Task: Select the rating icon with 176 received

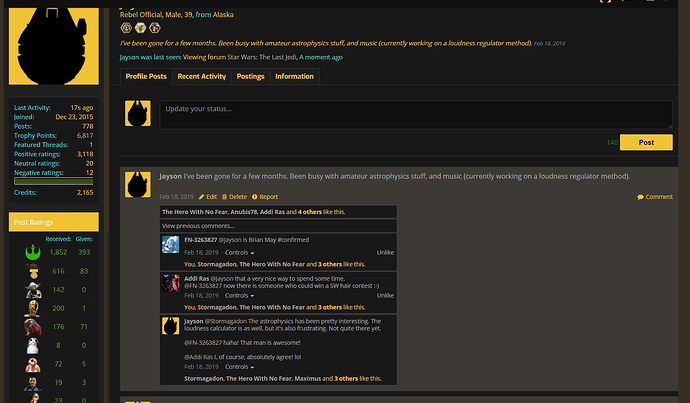Action: [x=33, y=326]
